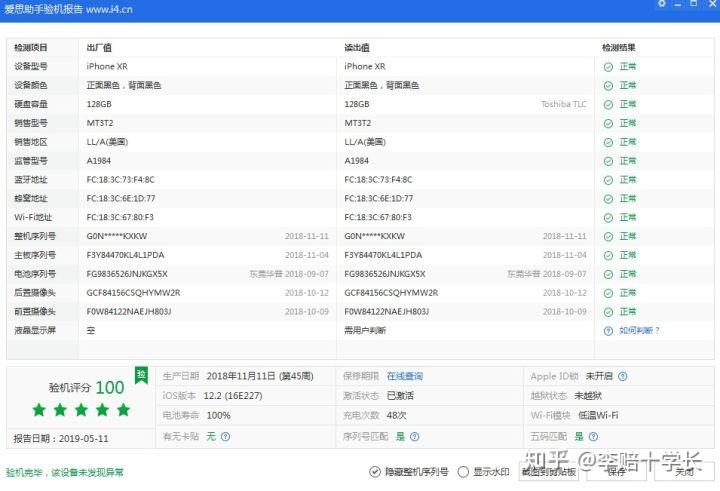Viewport: 720px width, 491px height.
Task: Click help icon beside 有无卡贴
Action: (x=225, y=436)
